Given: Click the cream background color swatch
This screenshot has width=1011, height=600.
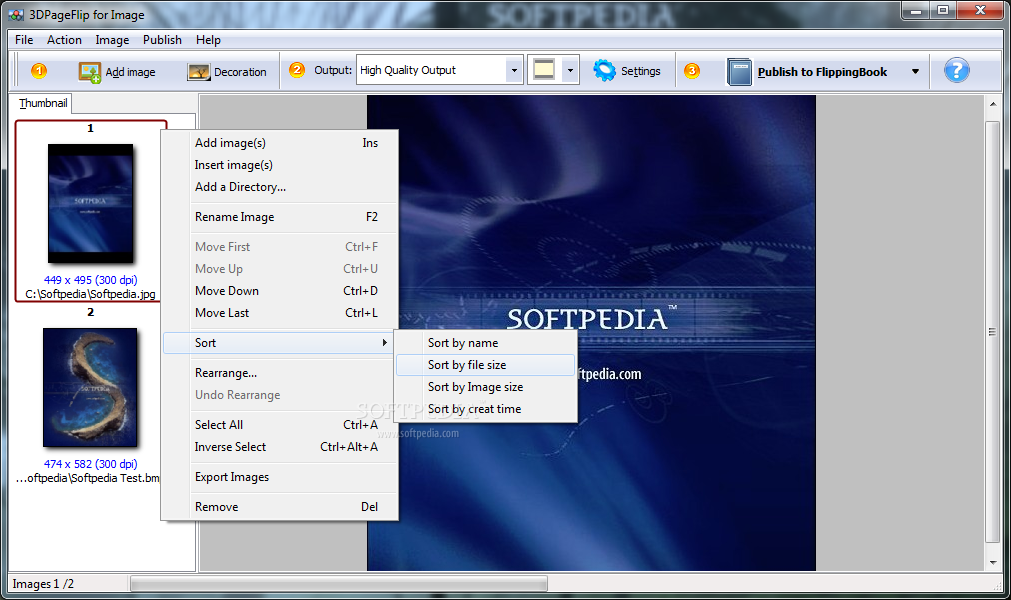Looking at the screenshot, I should pyautogui.click(x=544, y=69).
